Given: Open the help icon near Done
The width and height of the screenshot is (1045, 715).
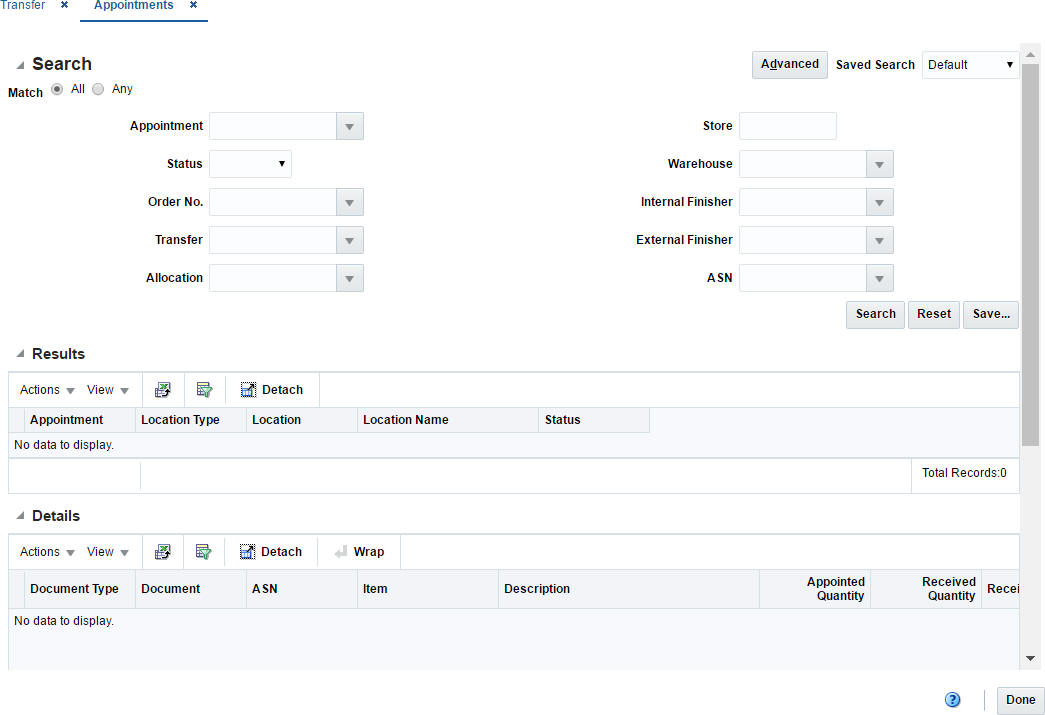Looking at the screenshot, I should [952, 700].
